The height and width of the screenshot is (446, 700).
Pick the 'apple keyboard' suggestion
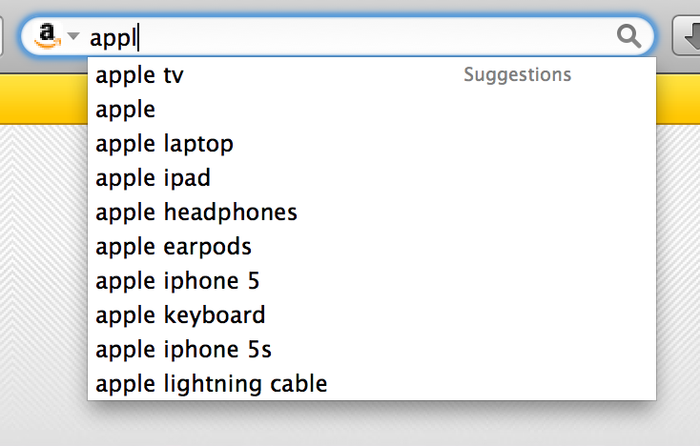tap(372, 315)
